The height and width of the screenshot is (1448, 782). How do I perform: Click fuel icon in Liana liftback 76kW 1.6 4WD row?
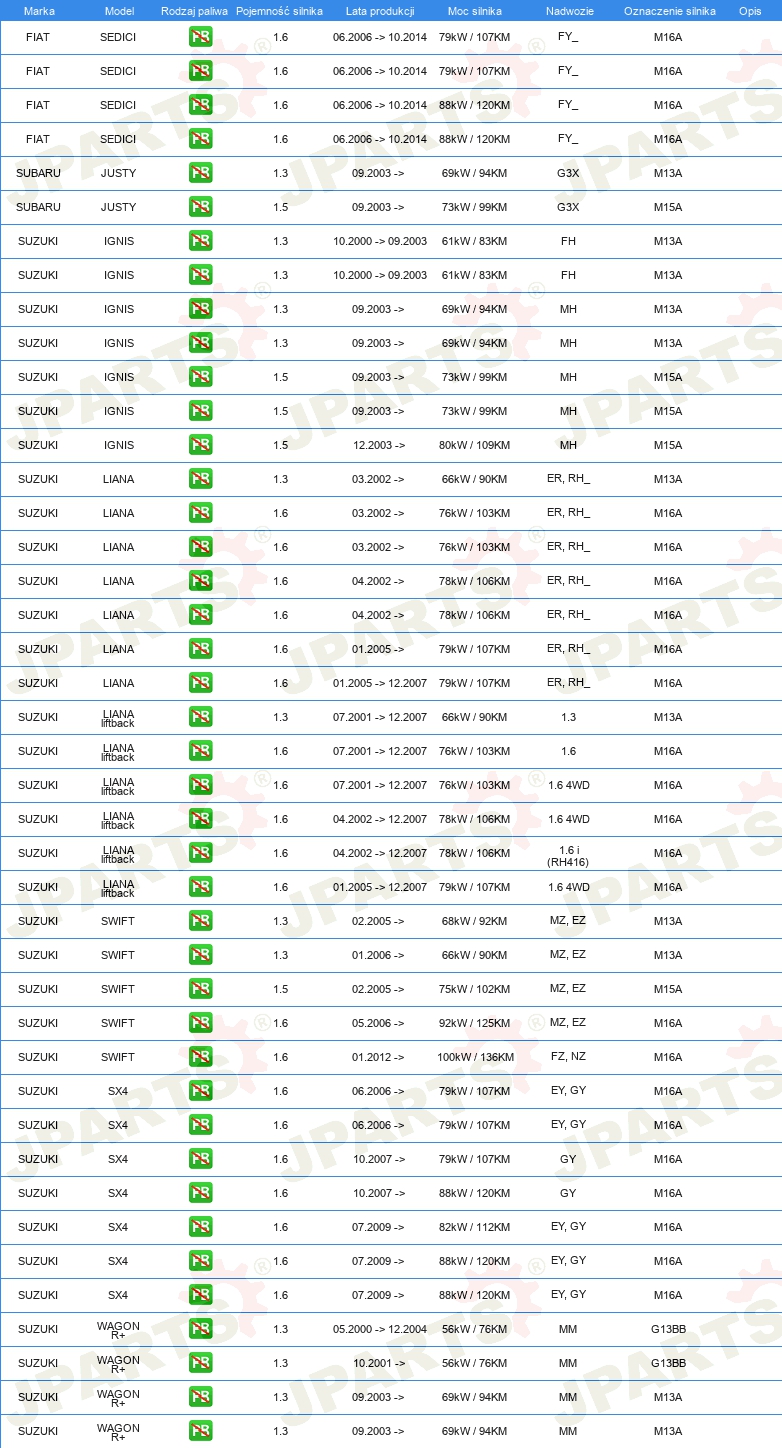click(x=200, y=785)
